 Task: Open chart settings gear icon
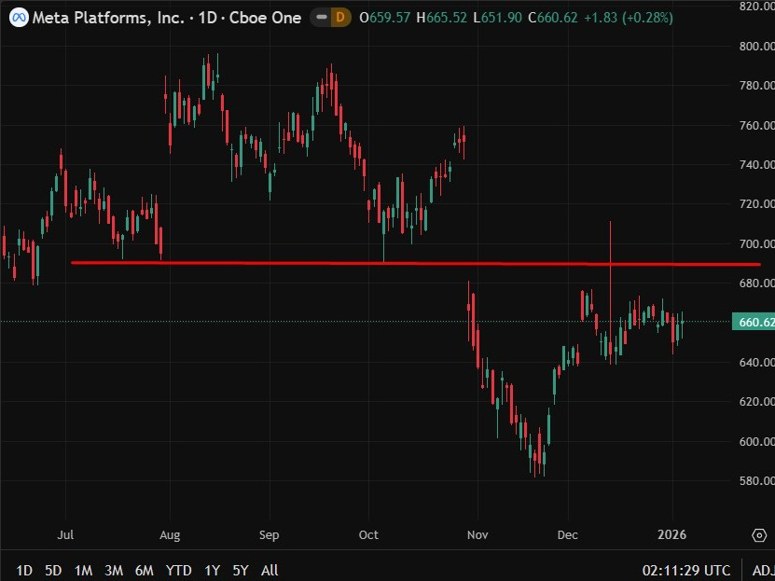coord(757,535)
